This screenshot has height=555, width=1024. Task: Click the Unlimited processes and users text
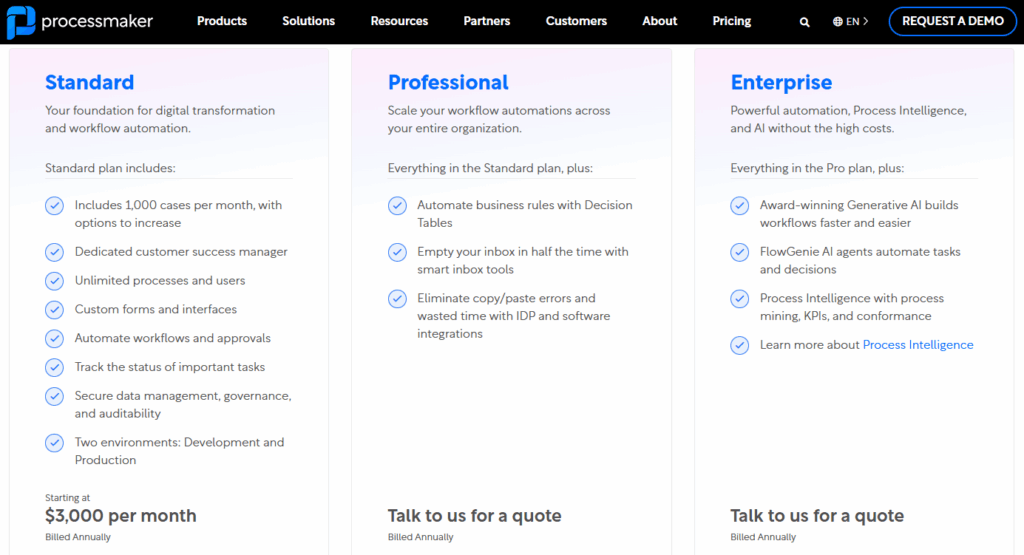[x=160, y=280]
